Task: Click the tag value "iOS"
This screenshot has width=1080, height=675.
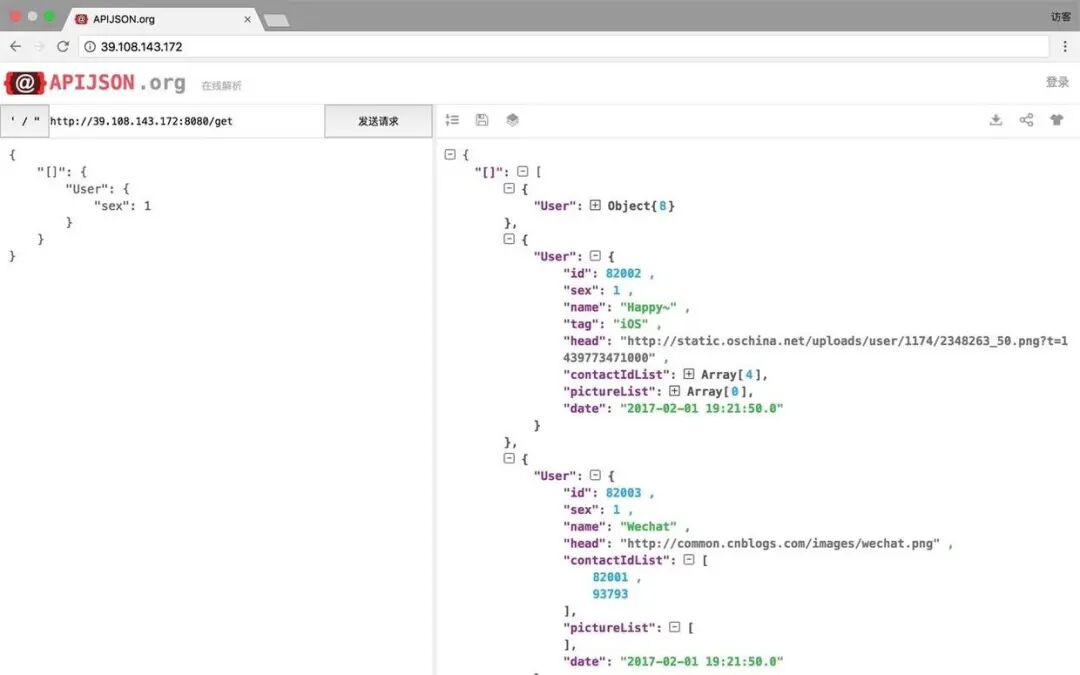Action: pyautogui.click(x=630, y=324)
